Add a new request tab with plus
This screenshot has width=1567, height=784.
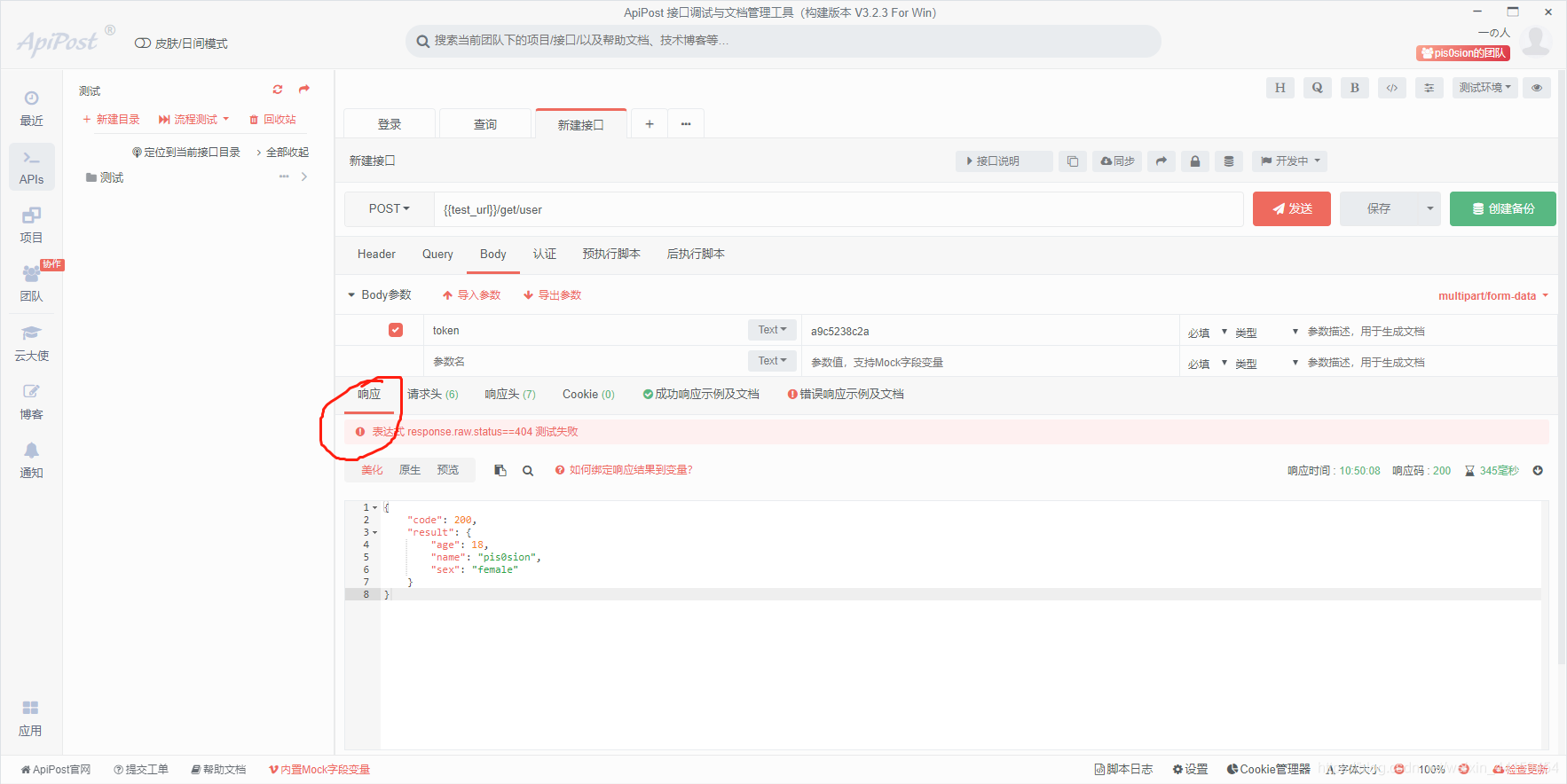click(649, 124)
